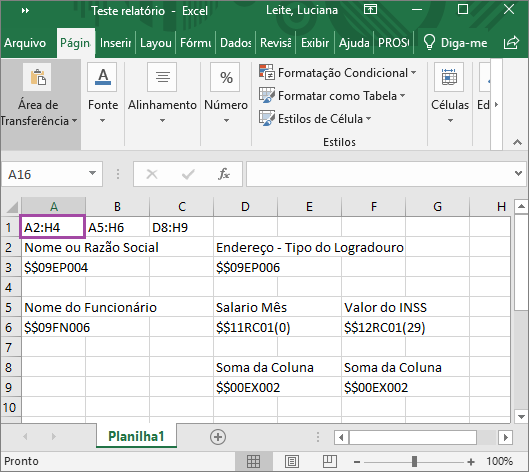This screenshot has height=472, width=529.
Task: Open the Estilos de Célula menu
Action: [315, 118]
